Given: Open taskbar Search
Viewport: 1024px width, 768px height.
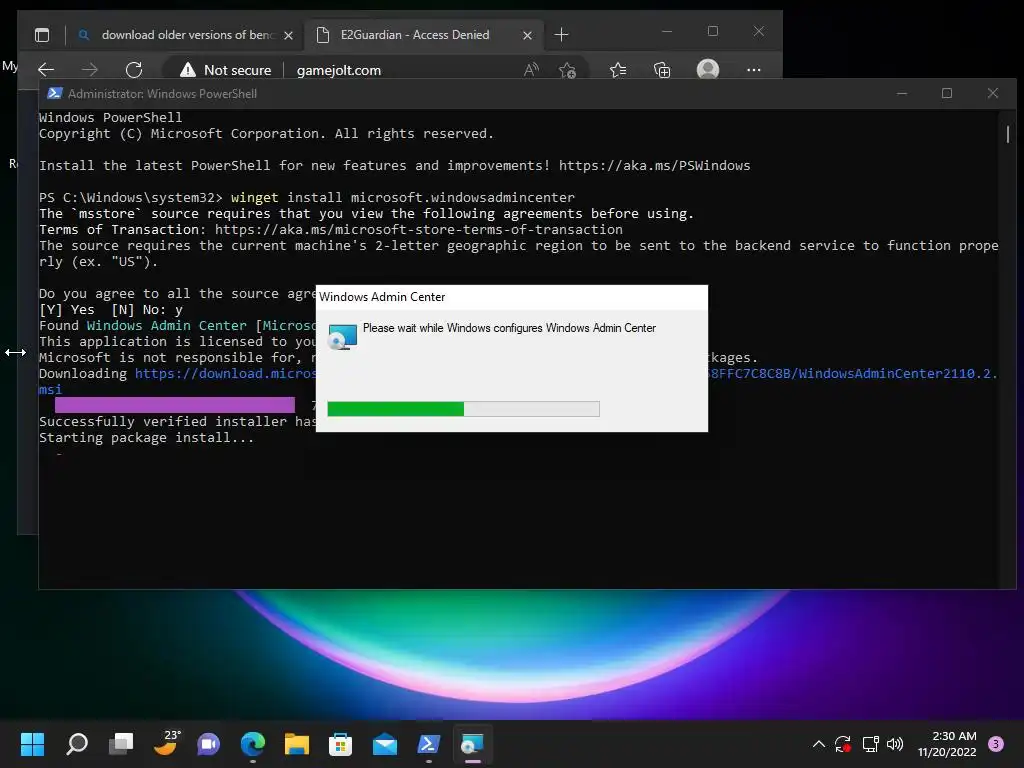Looking at the screenshot, I should click(x=77, y=744).
